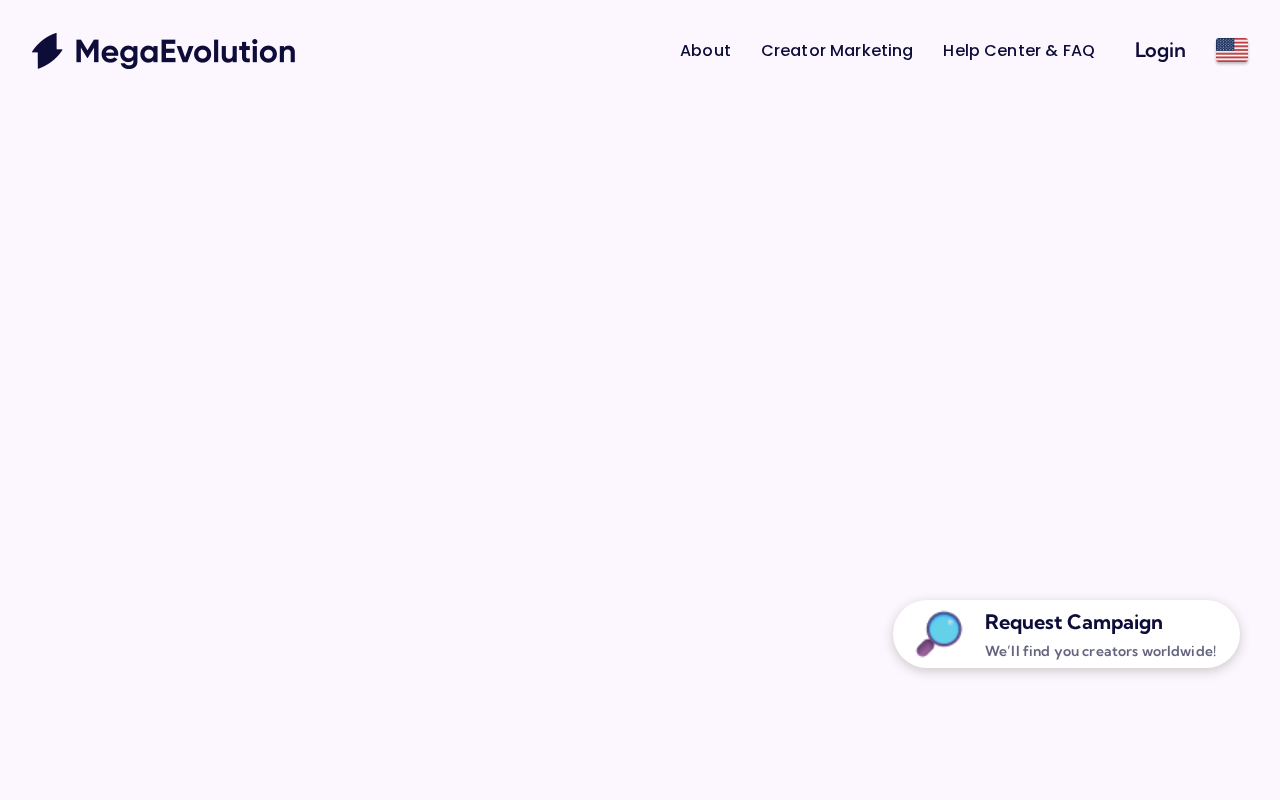Open the About page
Viewport: 1280px width, 800px height.
click(x=705, y=50)
